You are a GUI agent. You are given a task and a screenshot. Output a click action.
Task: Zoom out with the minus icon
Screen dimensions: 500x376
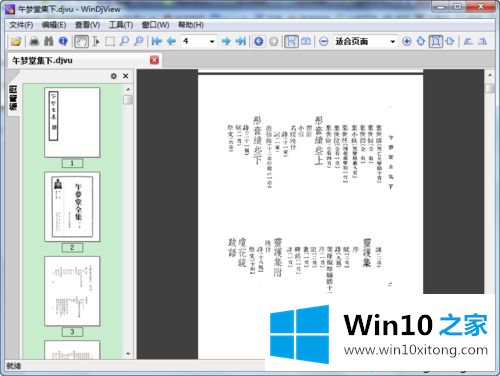(x=323, y=41)
